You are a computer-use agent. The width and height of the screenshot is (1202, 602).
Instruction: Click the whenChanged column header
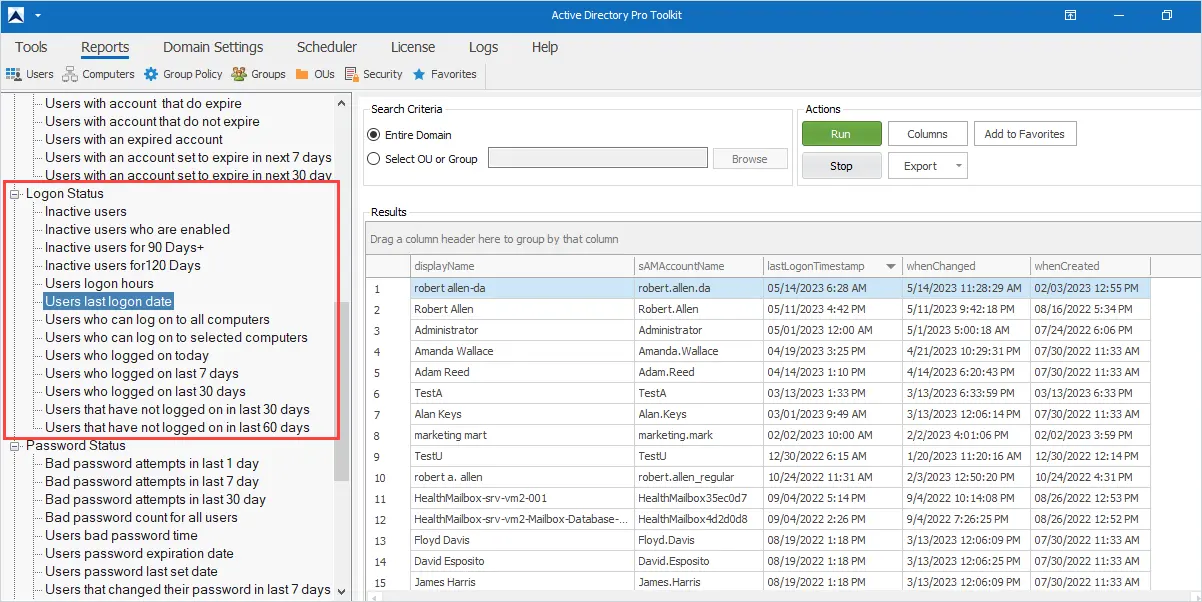965,266
